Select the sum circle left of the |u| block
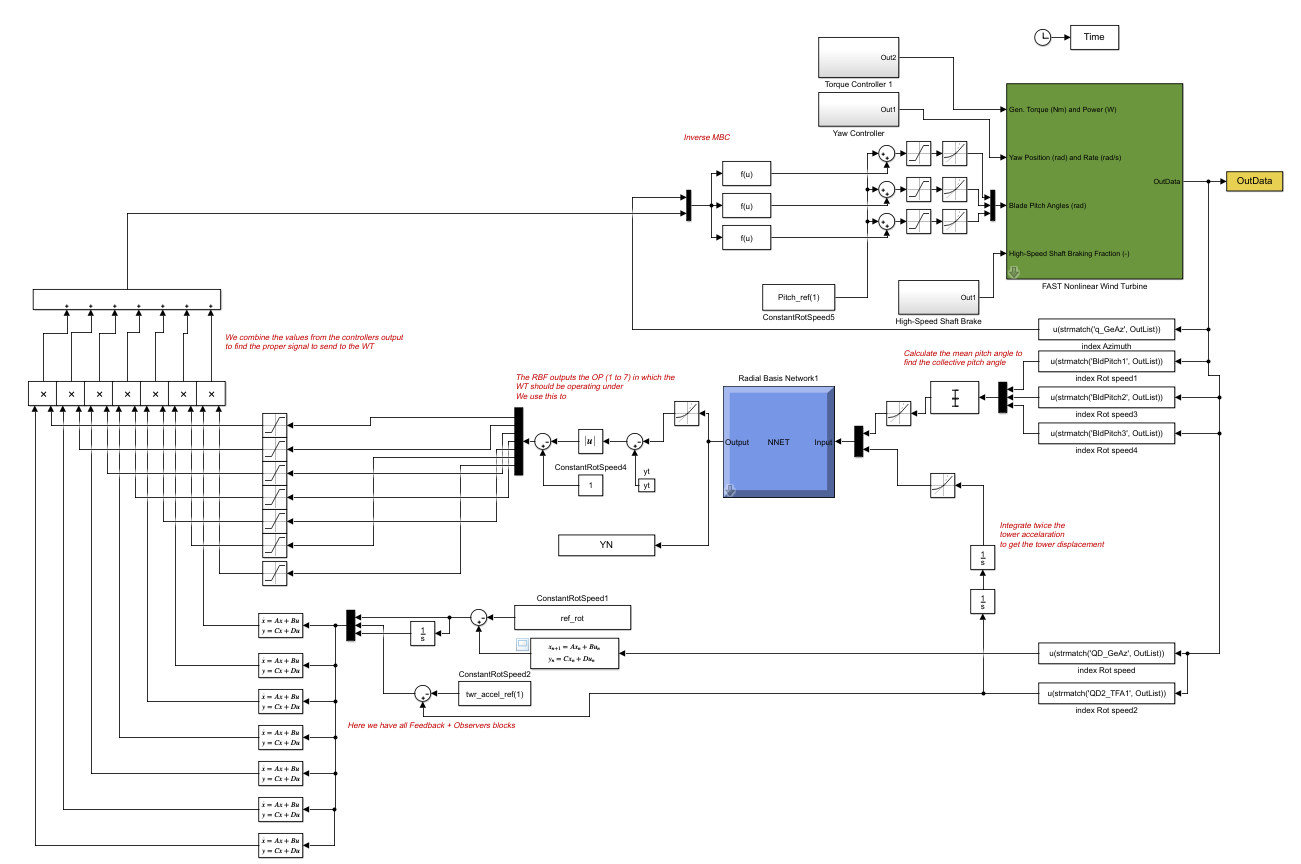 click(x=542, y=441)
